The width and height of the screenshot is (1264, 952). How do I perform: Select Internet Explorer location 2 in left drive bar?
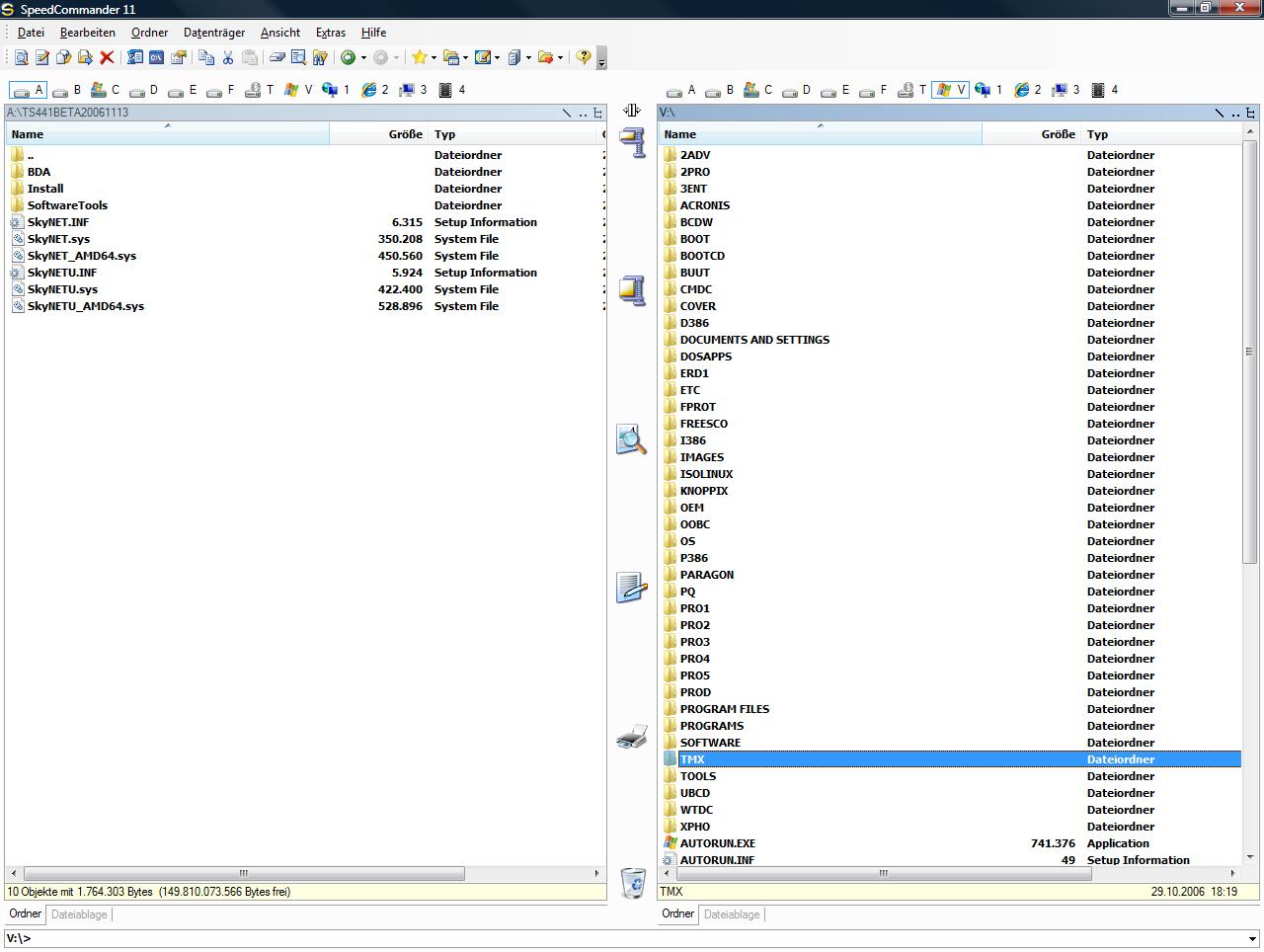pyautogui.click(x=374, y=90)
